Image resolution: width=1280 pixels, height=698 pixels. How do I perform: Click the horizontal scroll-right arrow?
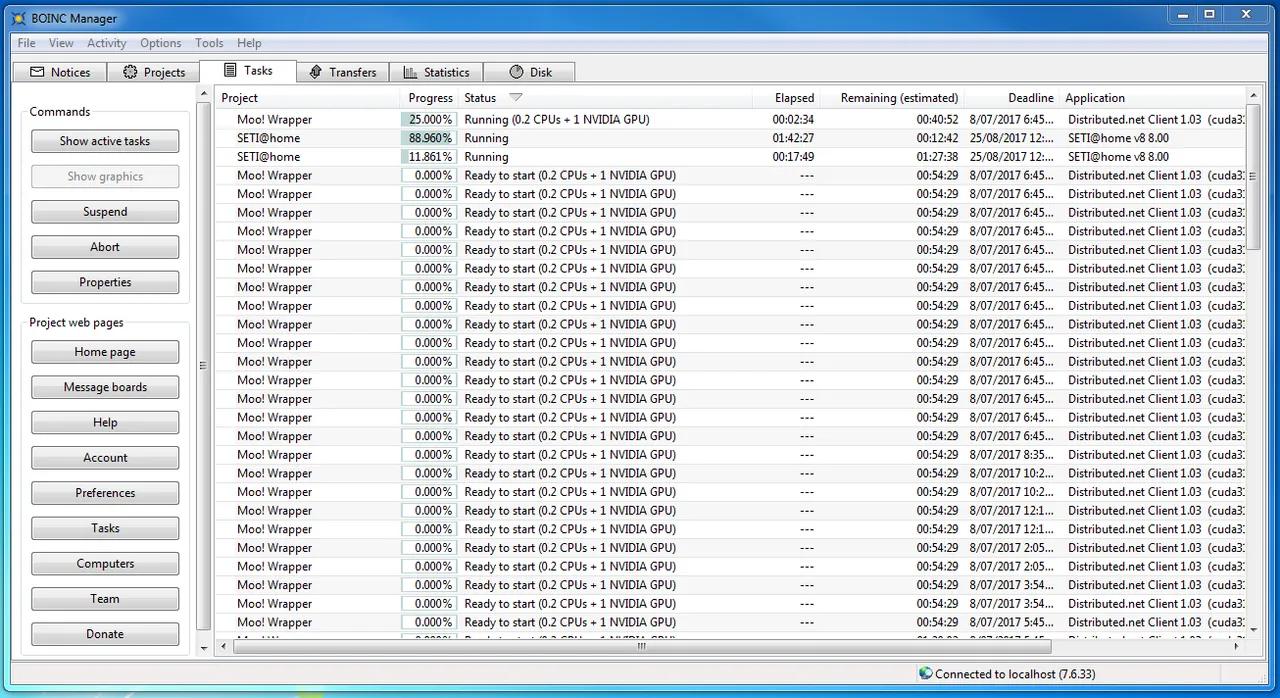pyautogui.click(x=1237, y=647)
